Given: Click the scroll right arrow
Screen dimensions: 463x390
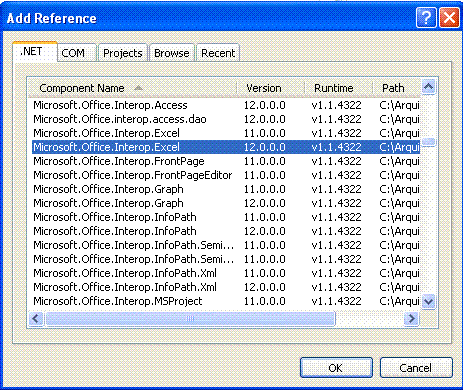Looking at the screenshot, I should tap(411, 318).
